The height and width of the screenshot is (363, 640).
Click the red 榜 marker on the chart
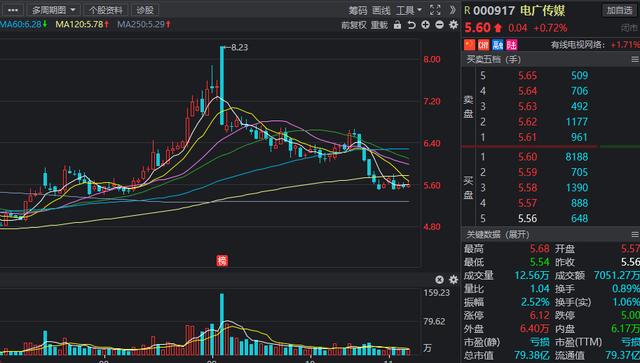tap(222, 260)
